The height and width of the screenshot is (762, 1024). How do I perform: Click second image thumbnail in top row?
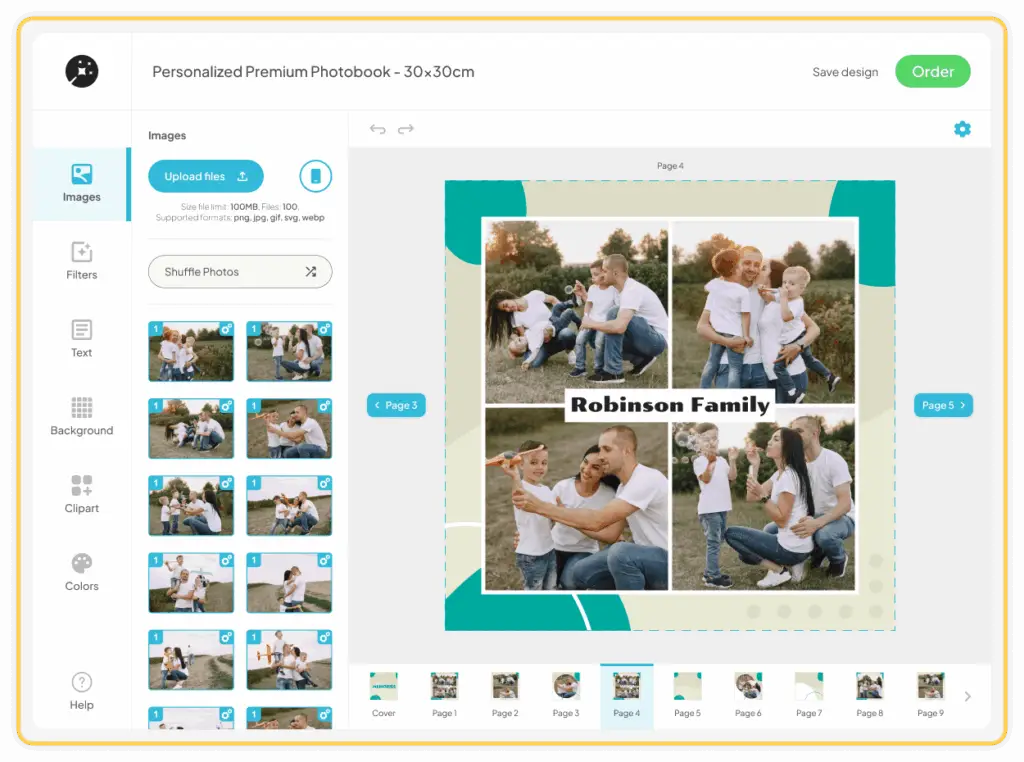(289, 351)
